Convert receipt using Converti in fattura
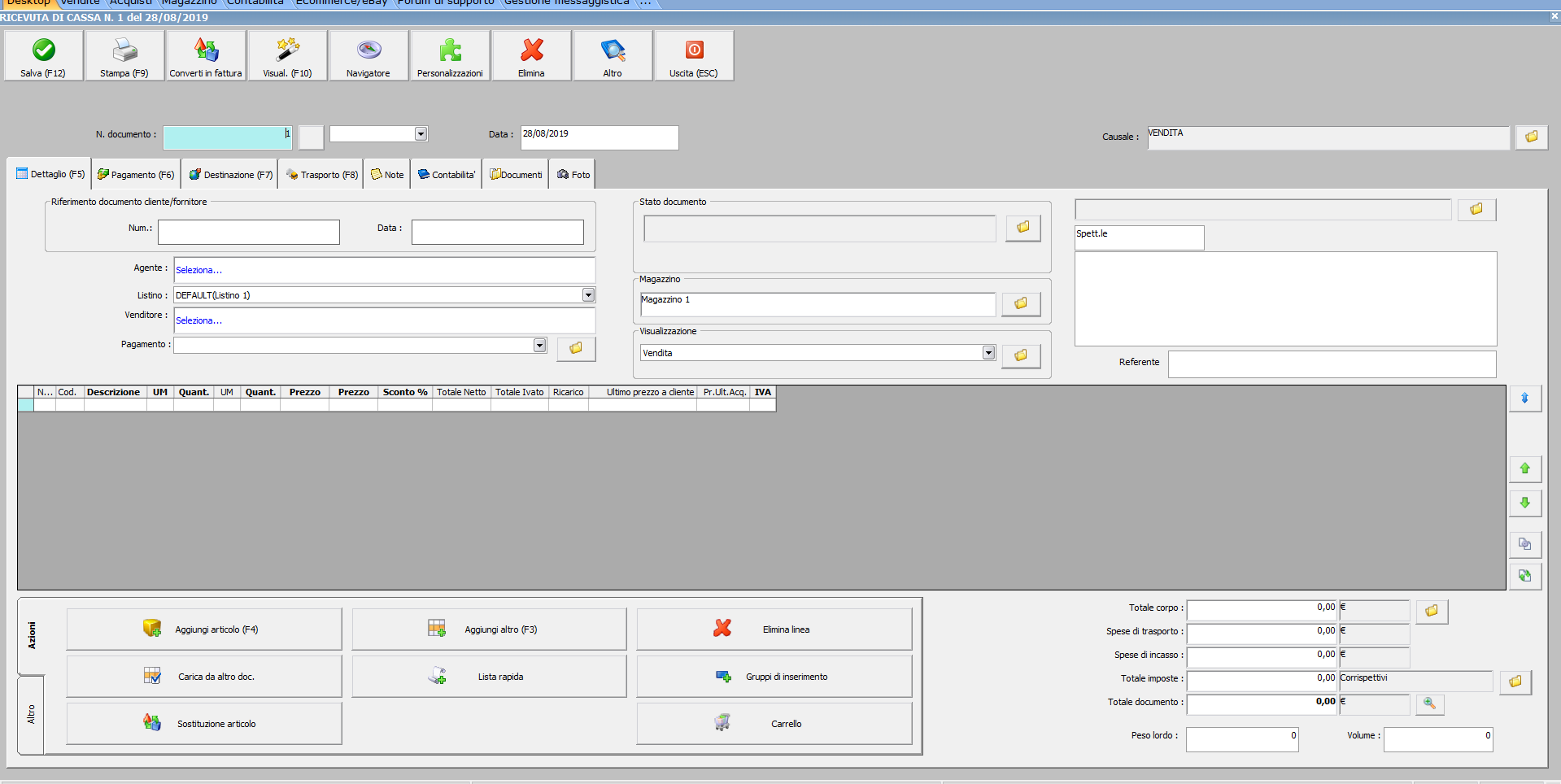The height and width of the screenshot is (784, 1561). tap(206, 55)
